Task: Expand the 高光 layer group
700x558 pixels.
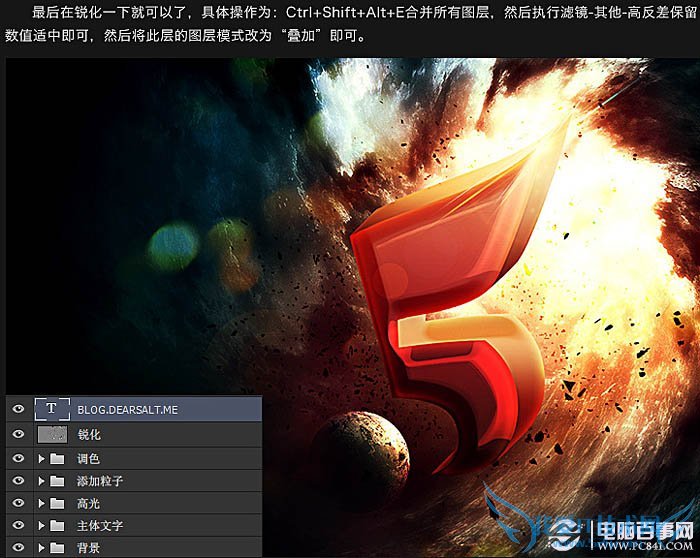Action: [x=42, y=503]
